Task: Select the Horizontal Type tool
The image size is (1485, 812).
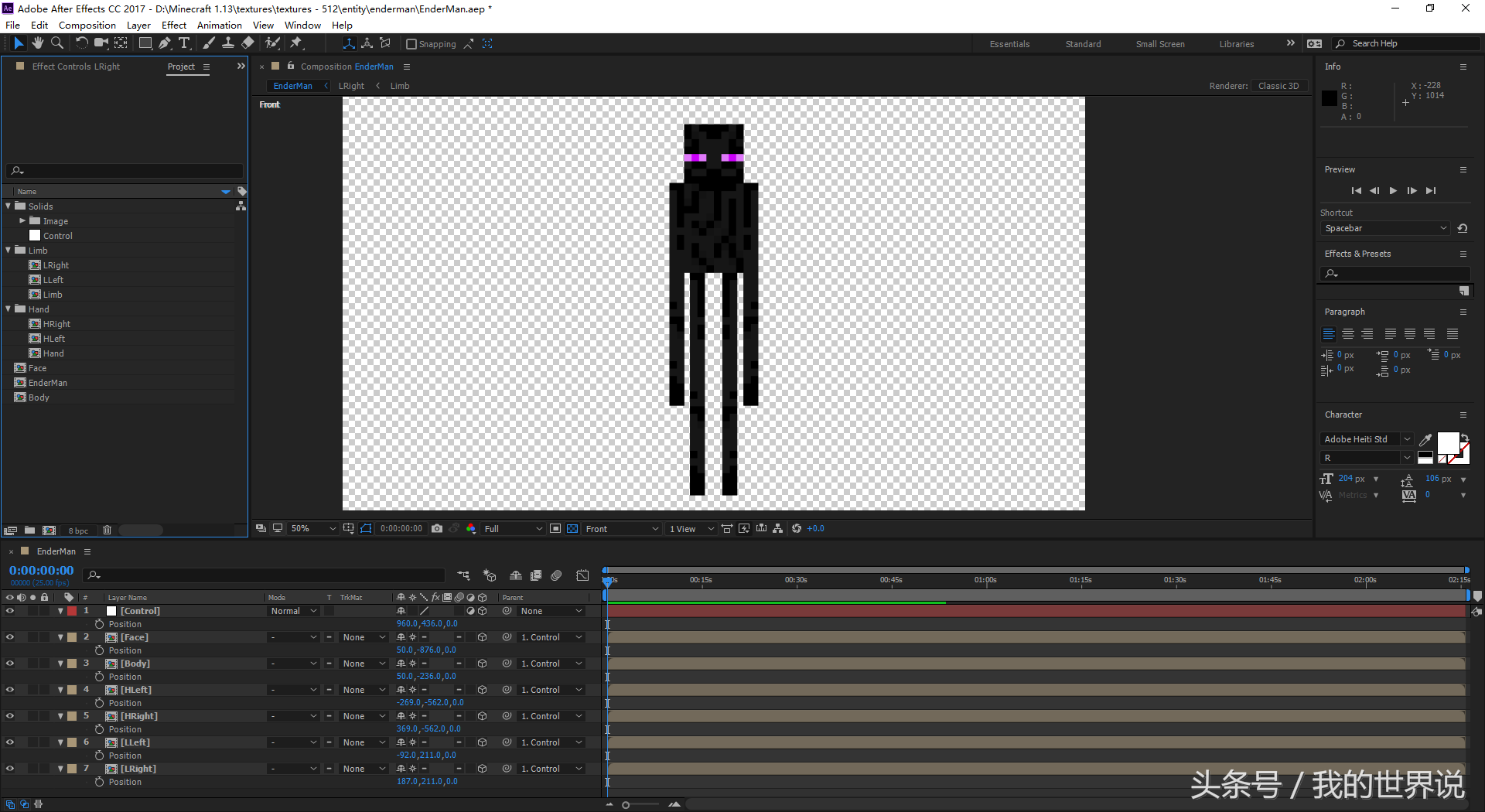Action: 183,43
